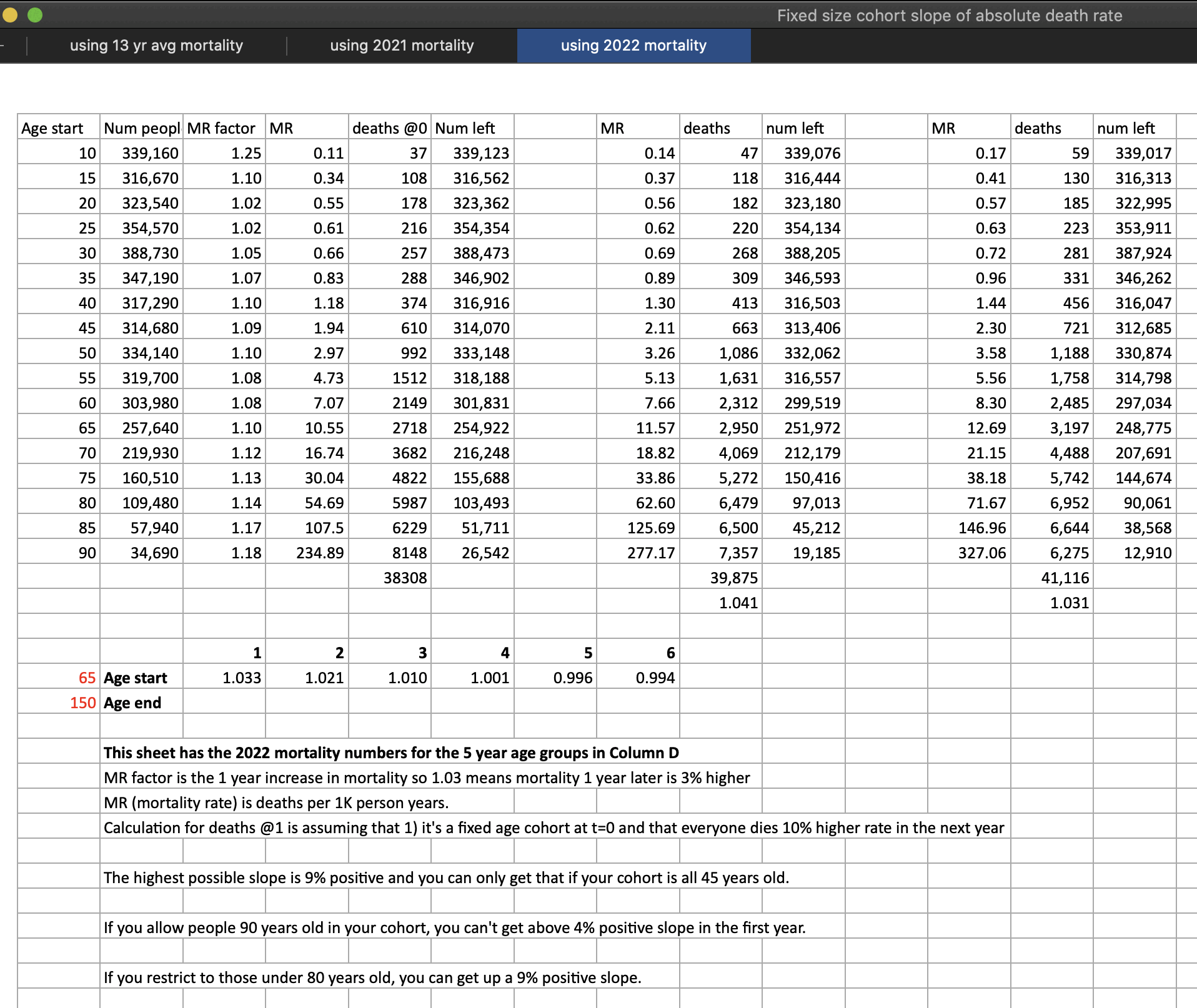Click the bold 'Age end' label cell
Screen dimensions: 1197x1008
[132, 703]
